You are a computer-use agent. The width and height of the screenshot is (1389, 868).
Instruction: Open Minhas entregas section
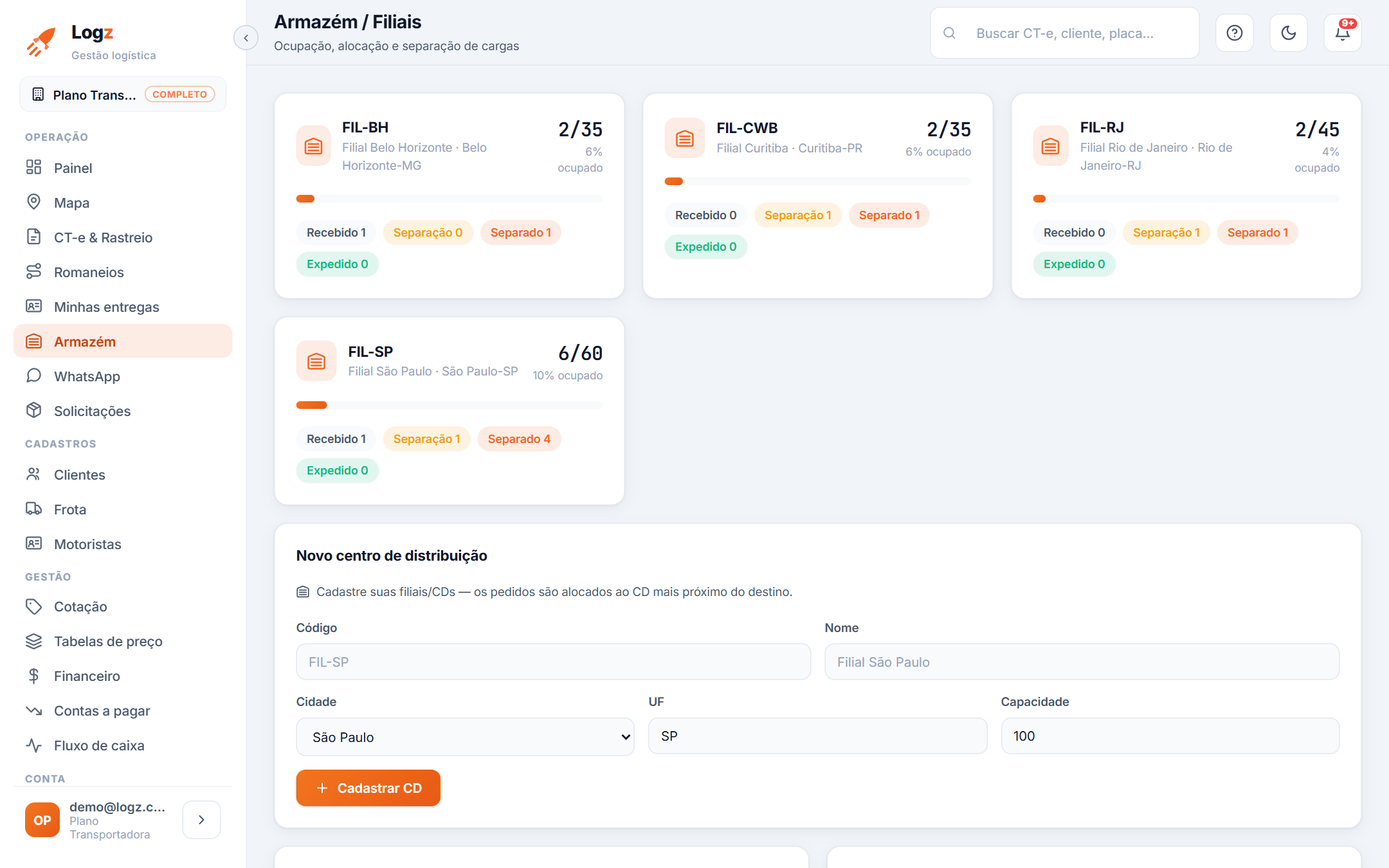point(123,307)
